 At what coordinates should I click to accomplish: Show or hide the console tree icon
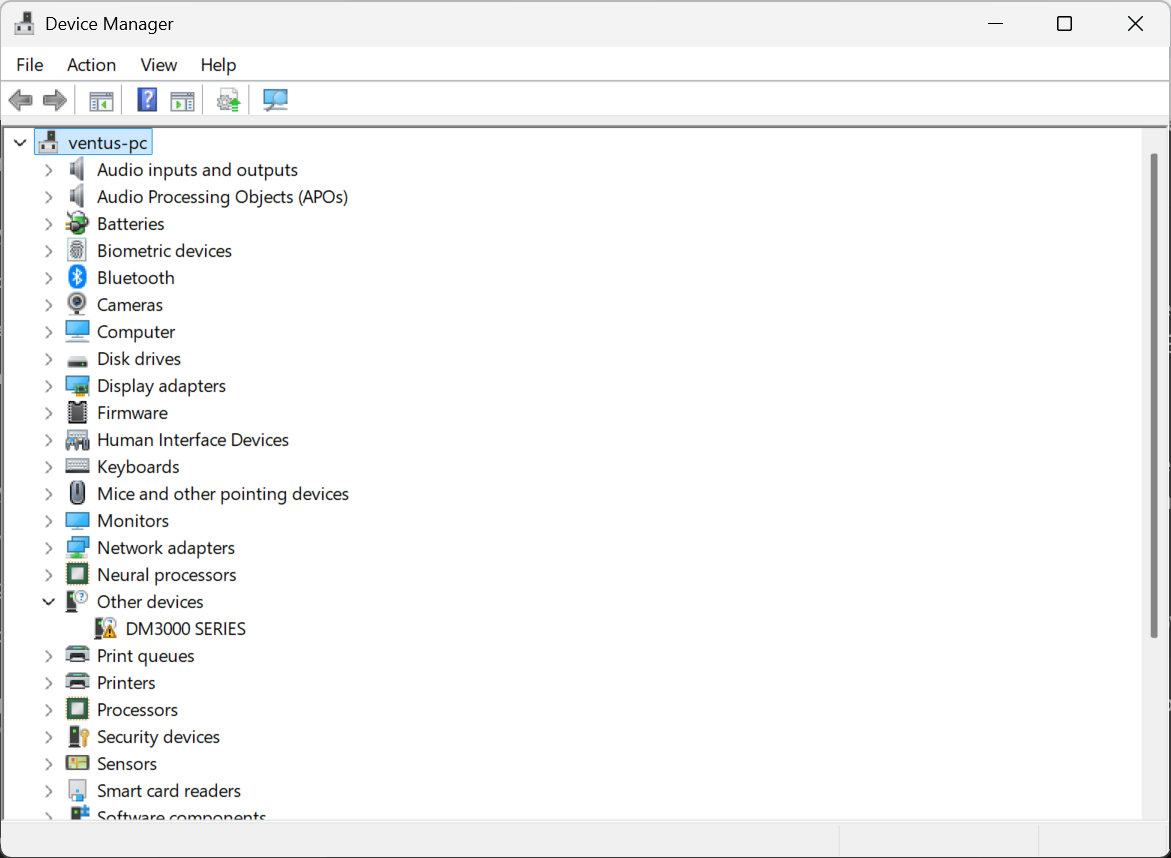click(101, 100)
